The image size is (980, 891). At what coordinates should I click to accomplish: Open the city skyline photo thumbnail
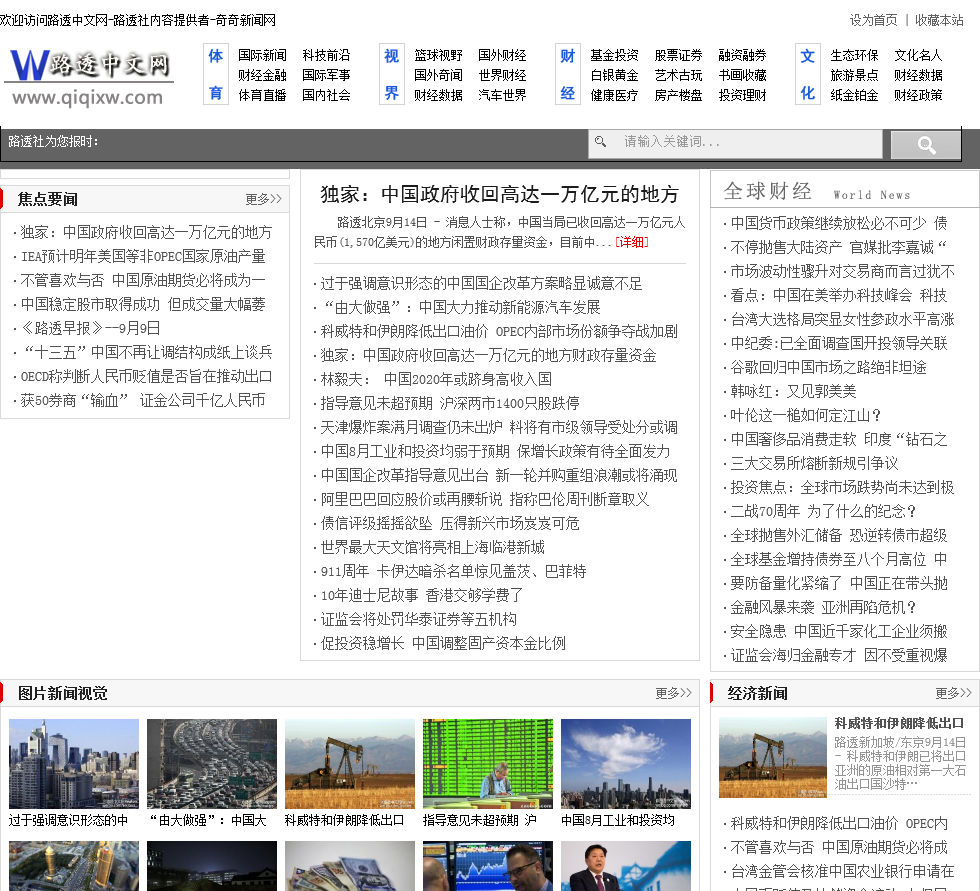click(74, 764)
